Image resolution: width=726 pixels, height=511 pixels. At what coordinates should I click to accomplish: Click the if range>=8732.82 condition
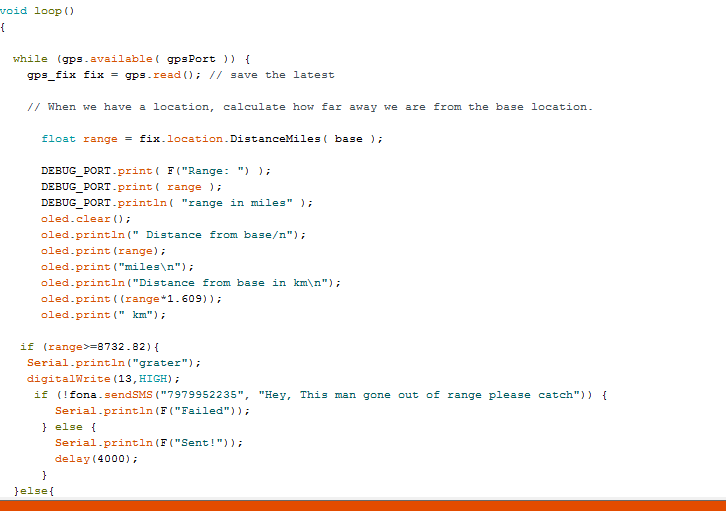click(90, 346)
